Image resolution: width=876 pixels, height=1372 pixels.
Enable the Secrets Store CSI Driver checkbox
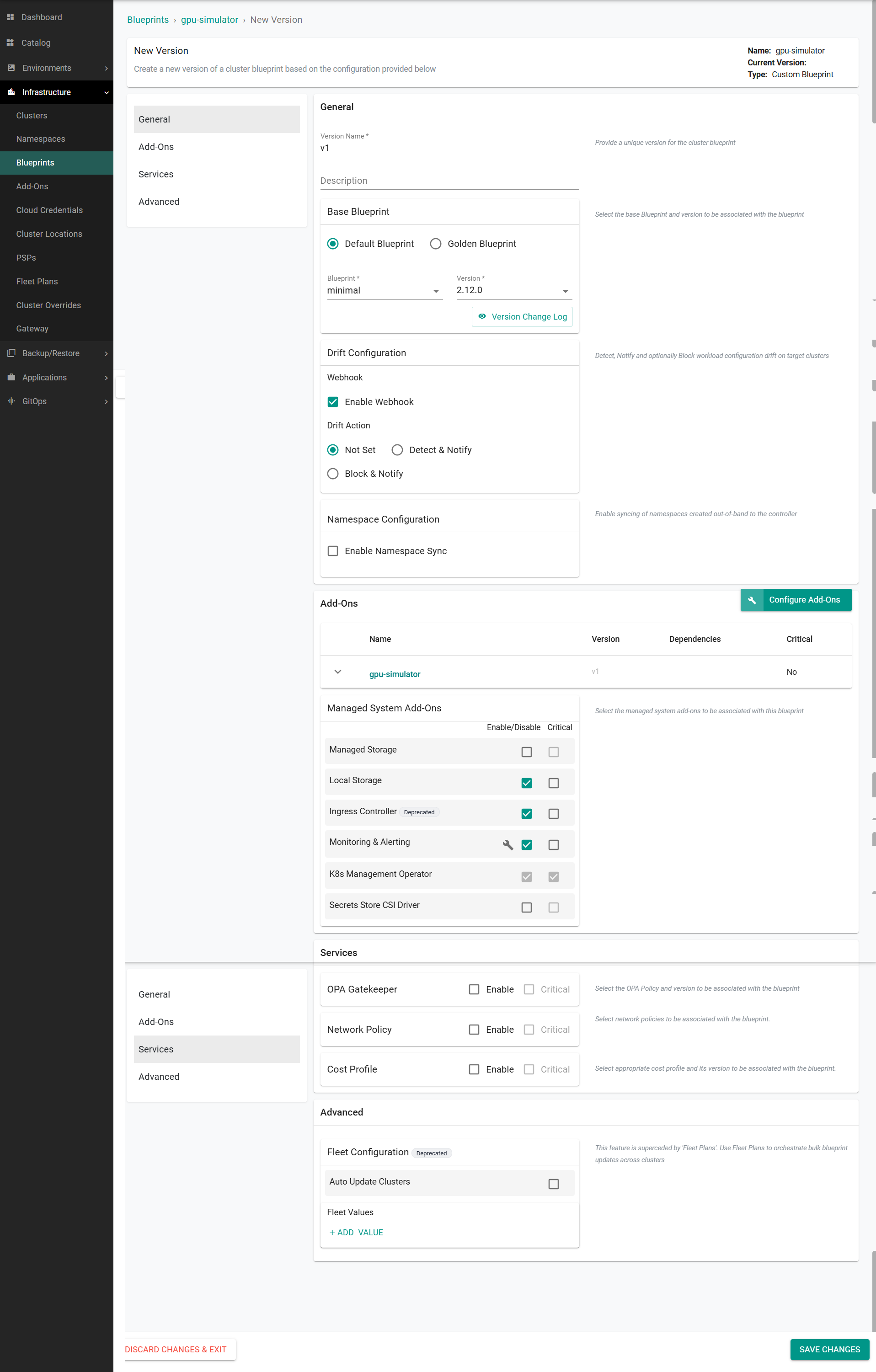[527, 908]
